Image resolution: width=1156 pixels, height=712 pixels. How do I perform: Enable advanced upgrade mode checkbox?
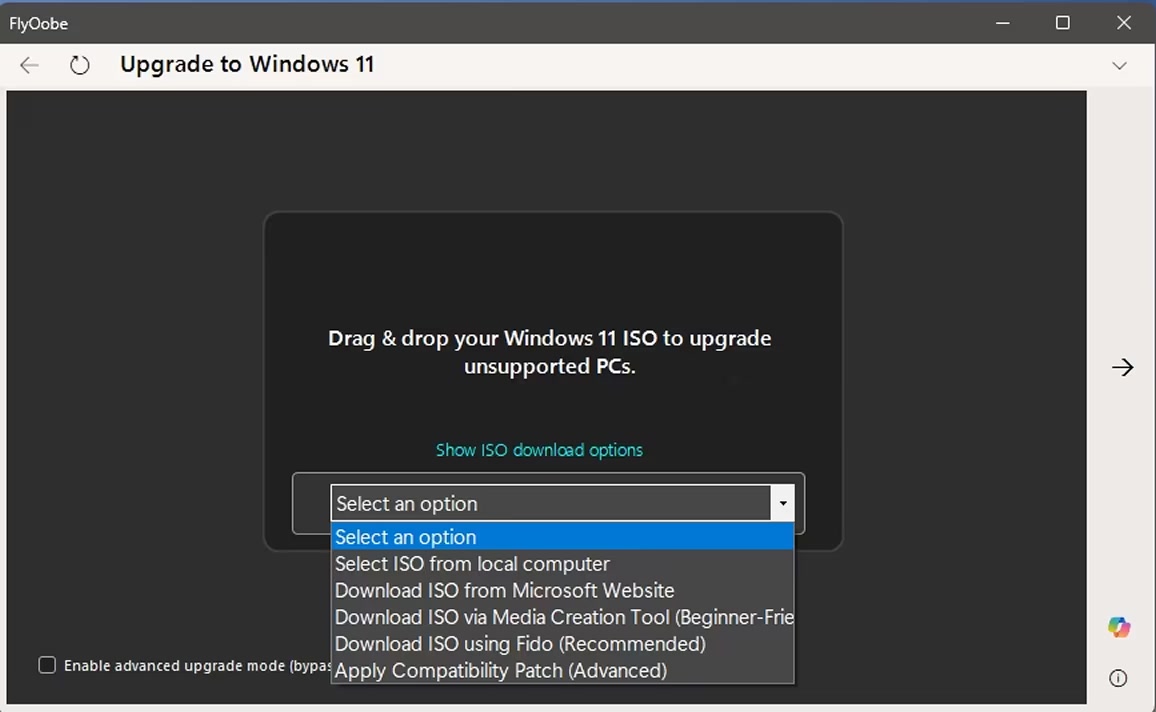coord(47,665)
